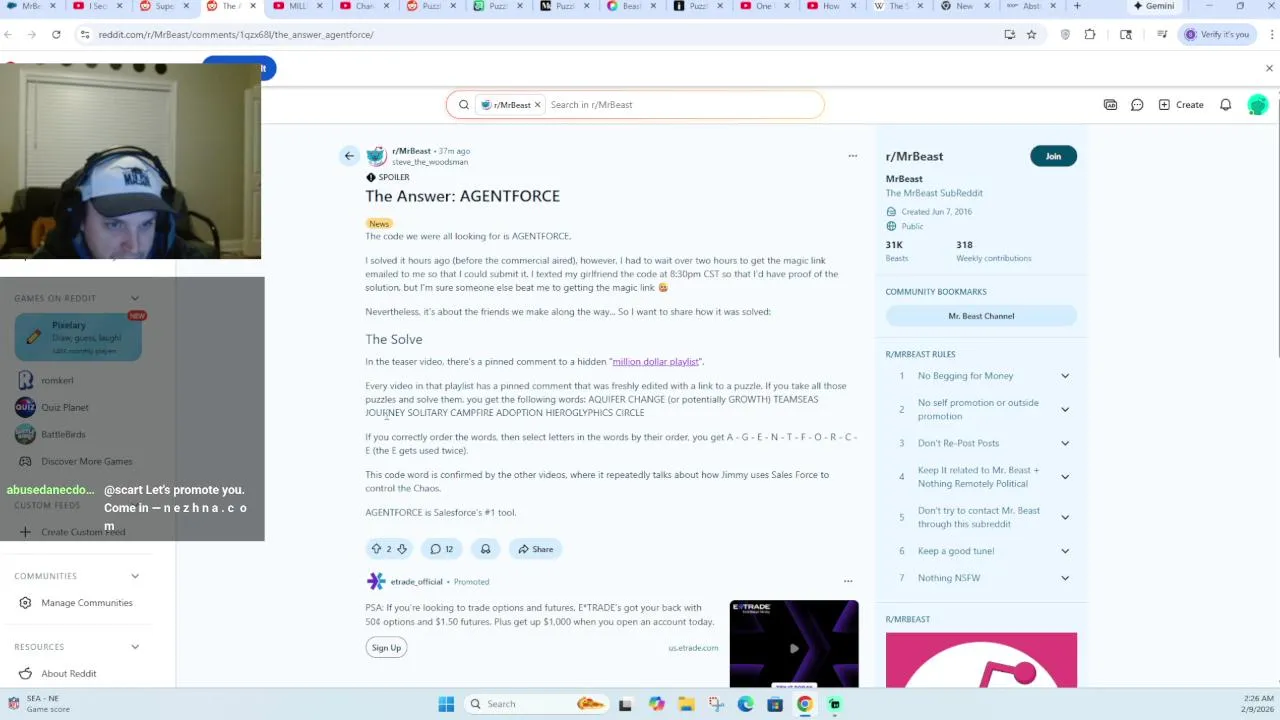Open the post's three-dot options menu
Image resolution: width=1280 pixels, height=720 pixels.
pyautogui.click(x=852, y=156)
